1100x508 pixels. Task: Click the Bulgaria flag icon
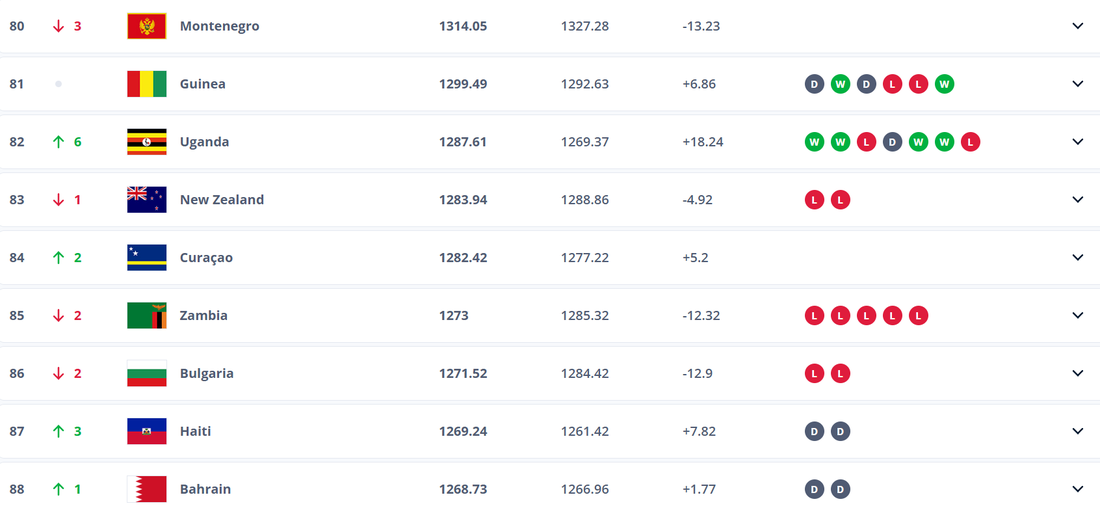[147, 374]
